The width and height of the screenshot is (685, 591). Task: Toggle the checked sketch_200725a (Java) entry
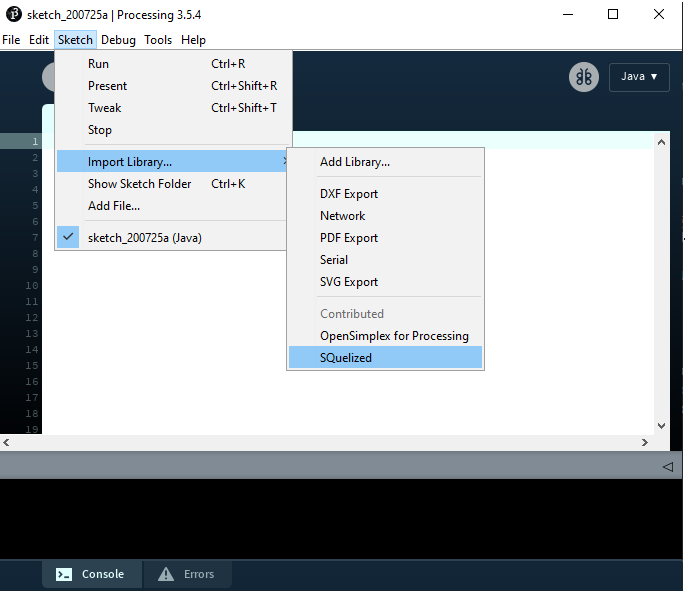click(172, 237)
